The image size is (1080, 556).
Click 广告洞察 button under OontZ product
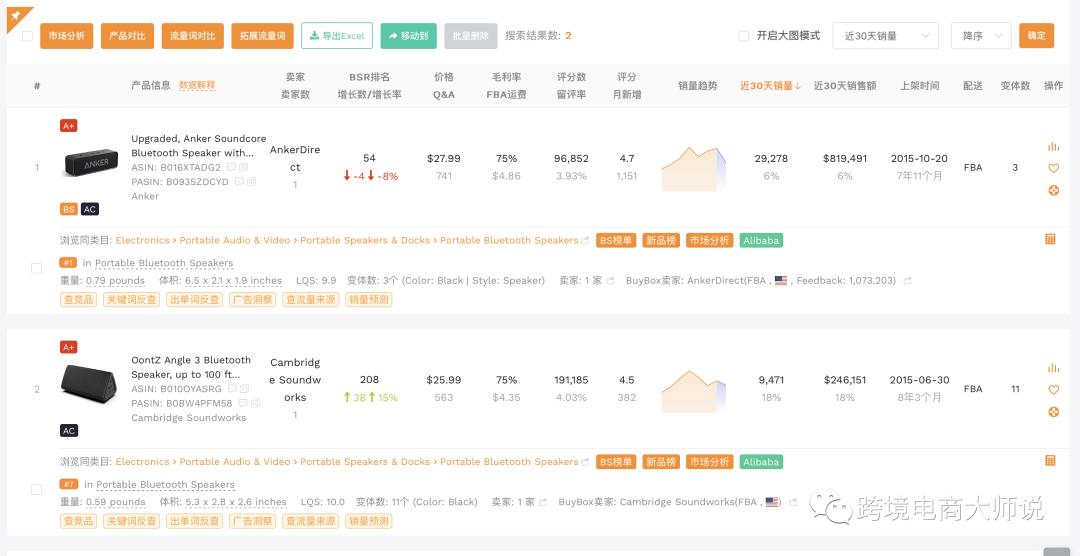[x=252, y=521]
